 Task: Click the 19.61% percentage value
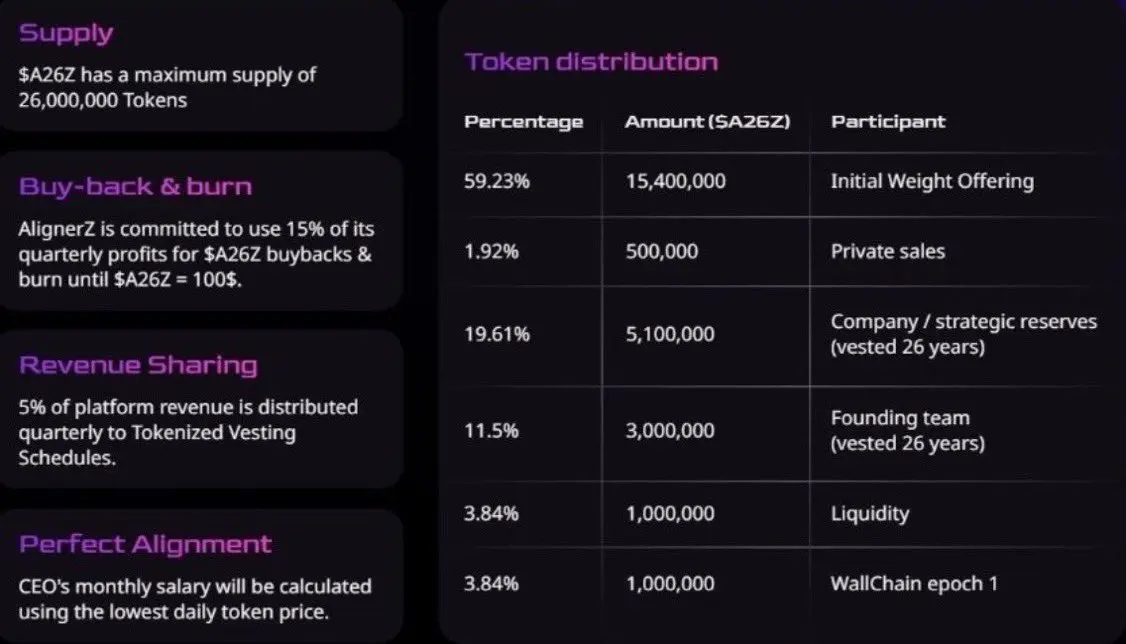point(496,334)
